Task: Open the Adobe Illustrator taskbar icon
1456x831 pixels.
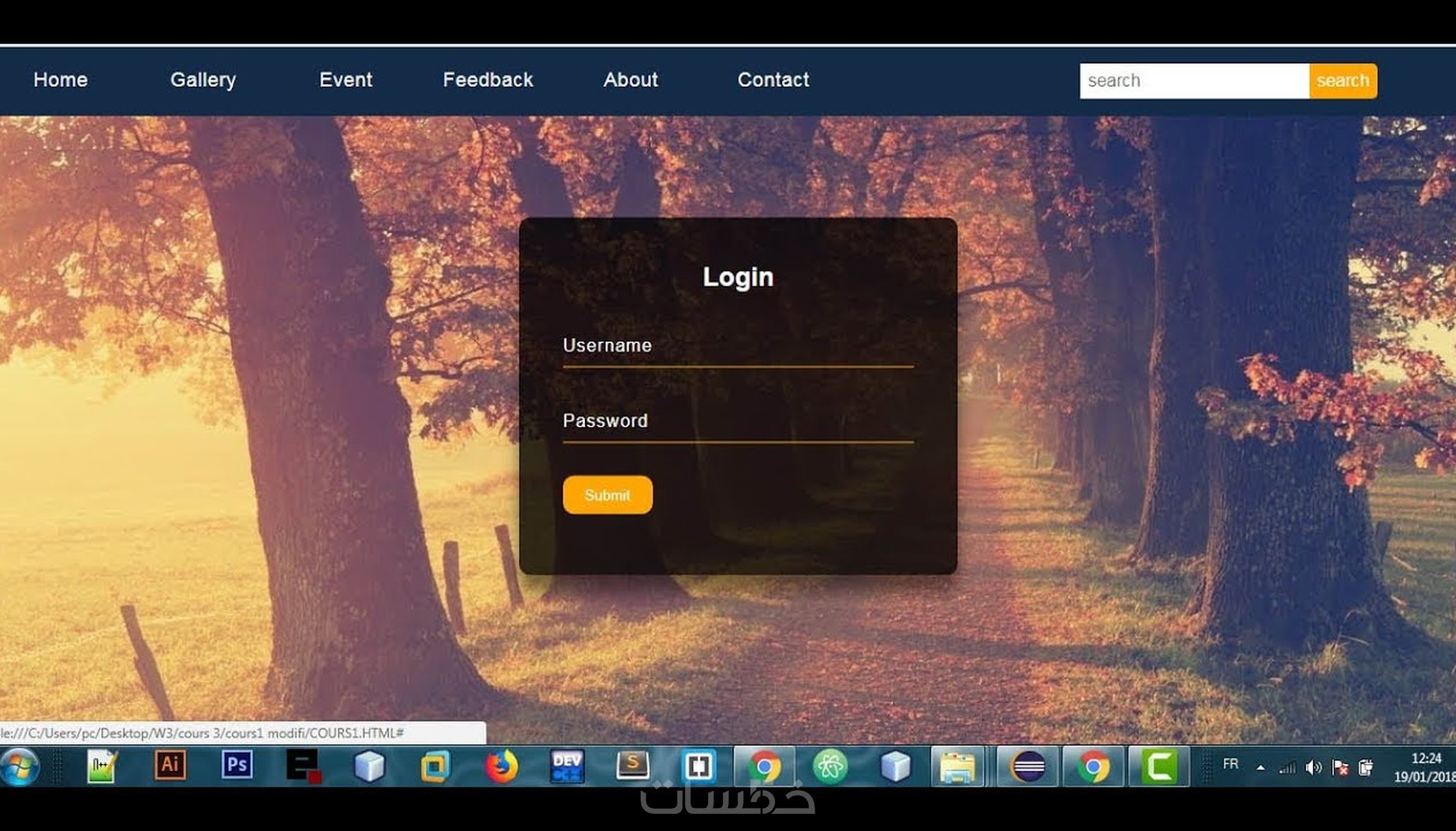Action: click(170, 765)
